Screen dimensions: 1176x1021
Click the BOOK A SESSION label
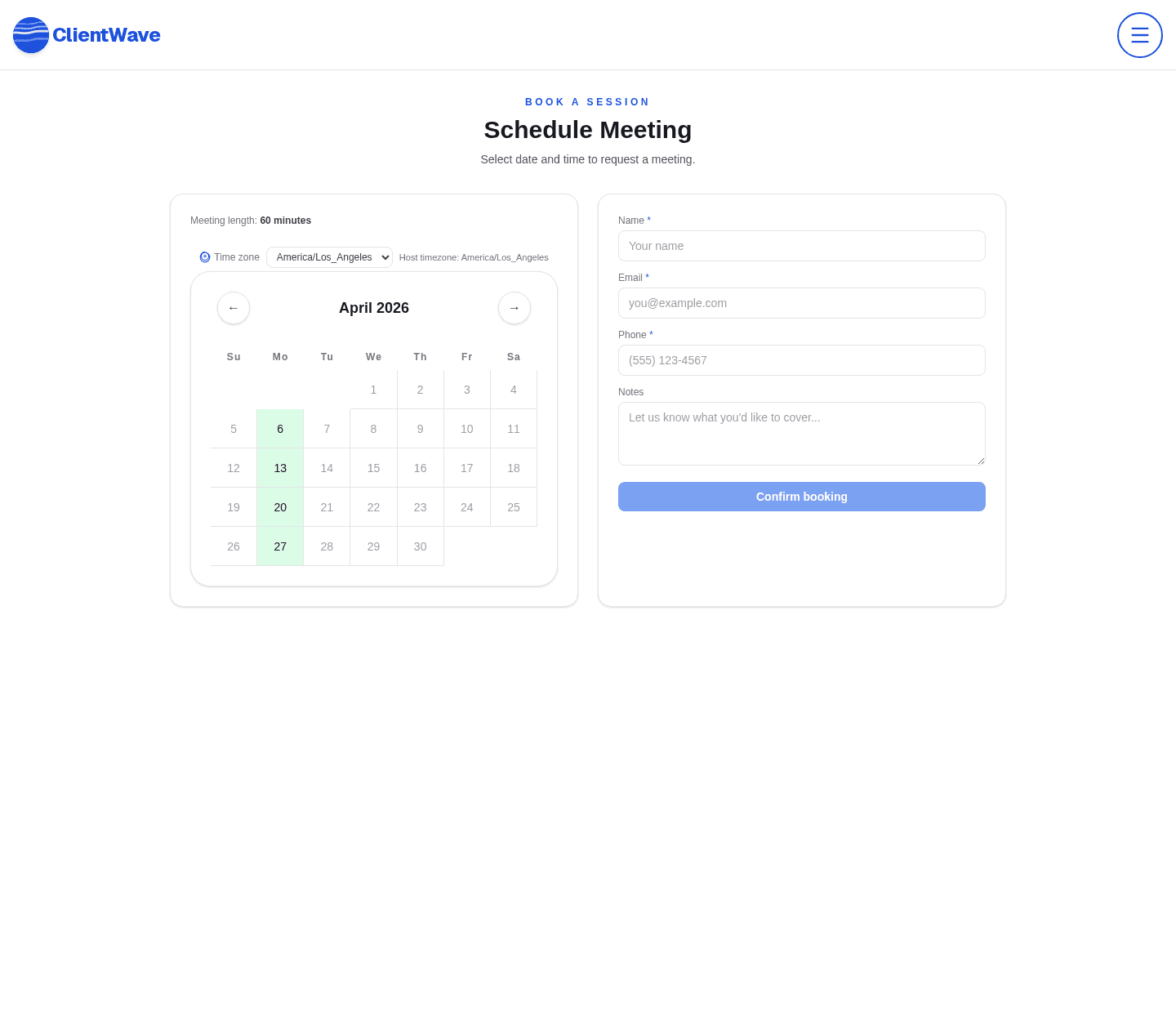point(587,101)
